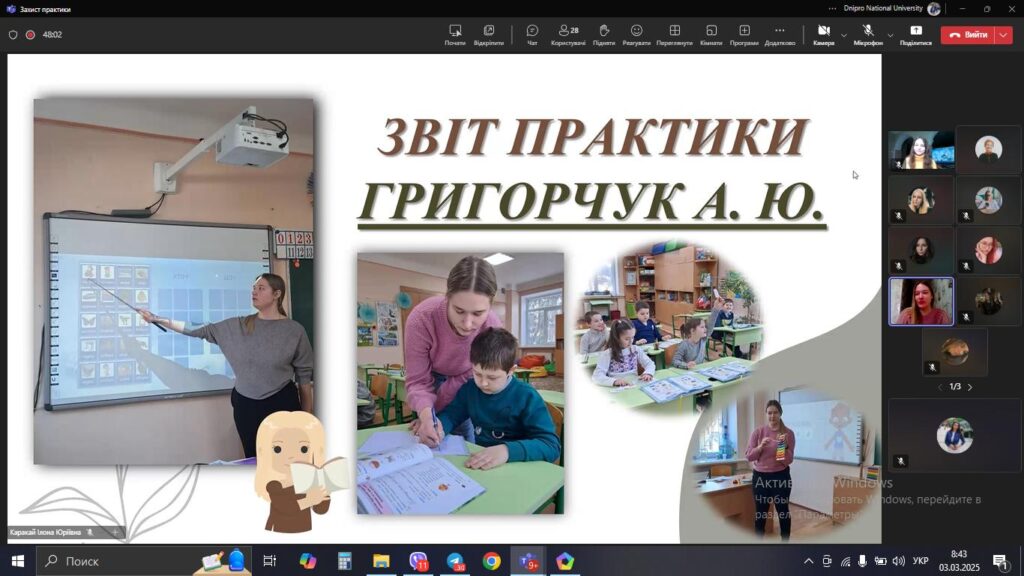The width and height of the screenshot is (1024, 576).
Task: Open the Переглянути view options
Action: coord(674,35)
